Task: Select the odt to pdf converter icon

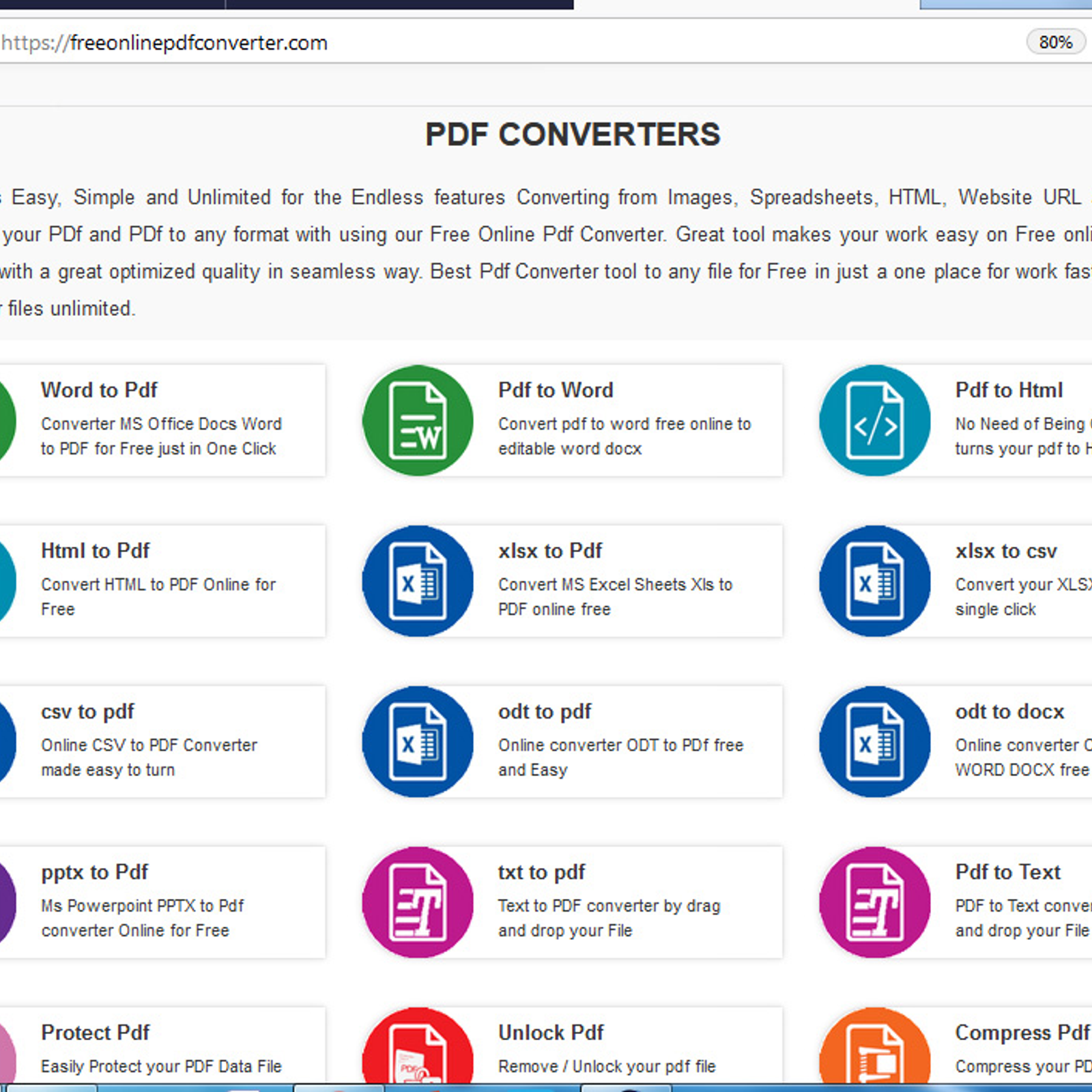Action: [417, 741]
